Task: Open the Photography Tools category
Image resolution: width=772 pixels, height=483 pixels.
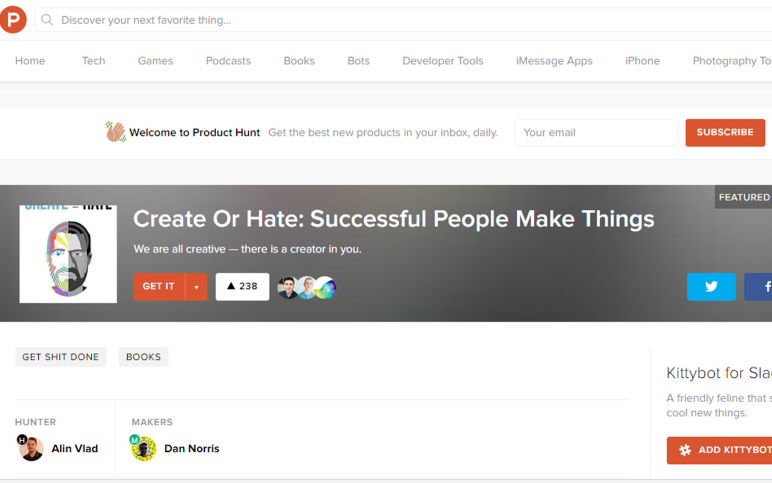Action: point(732,61)
